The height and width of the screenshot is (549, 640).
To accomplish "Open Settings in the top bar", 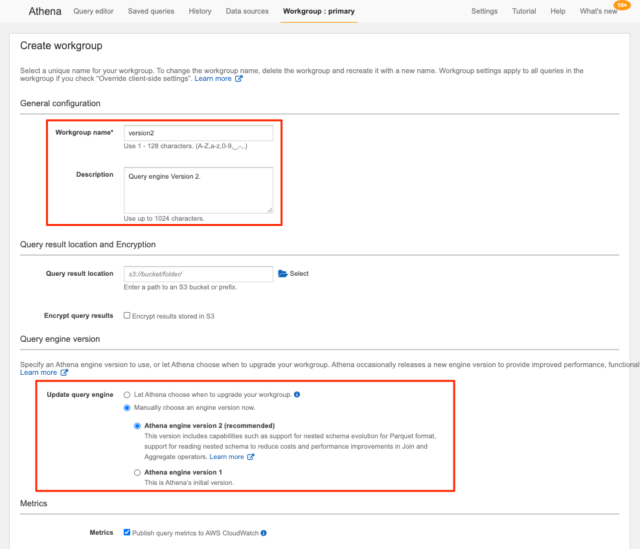I will pos(484,11).
